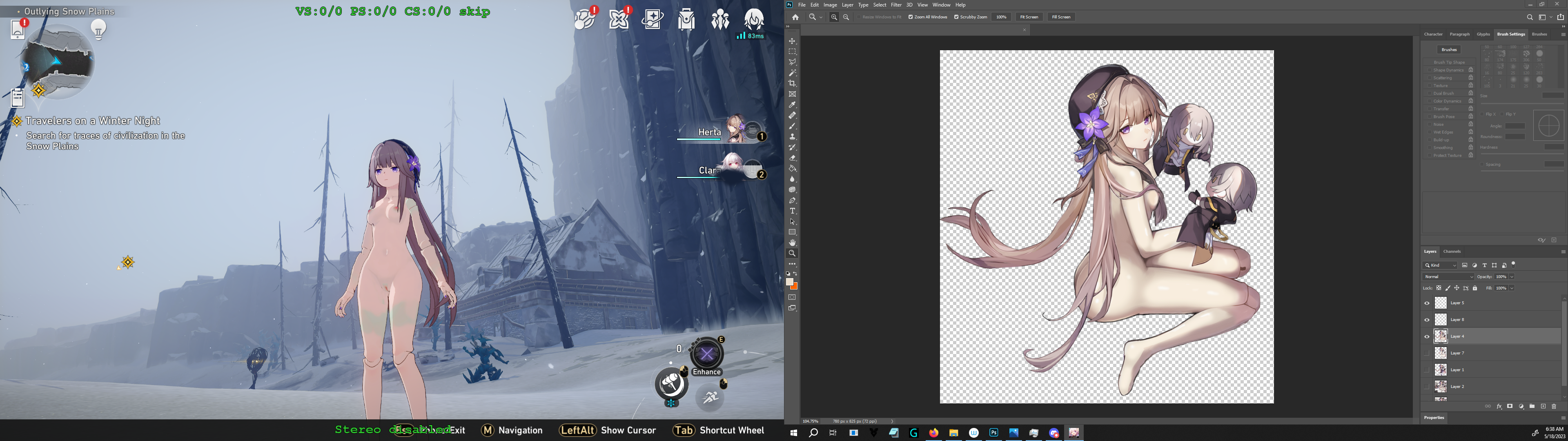This screenshot has height=441, width=1568.
Task: Expand the Opacity slider arrow
Action: [x=1511, y=276]
